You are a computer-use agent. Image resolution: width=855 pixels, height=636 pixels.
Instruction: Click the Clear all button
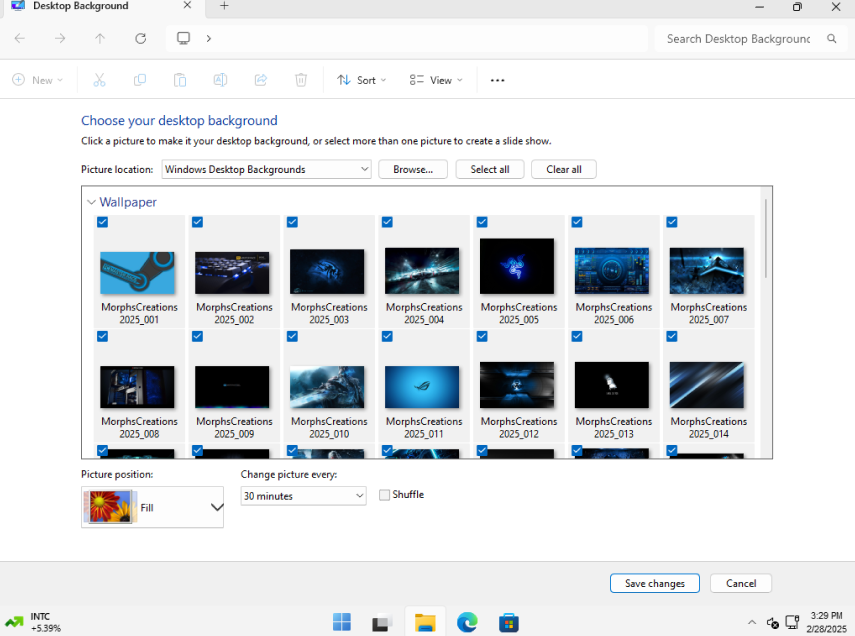tap(564, 170)
